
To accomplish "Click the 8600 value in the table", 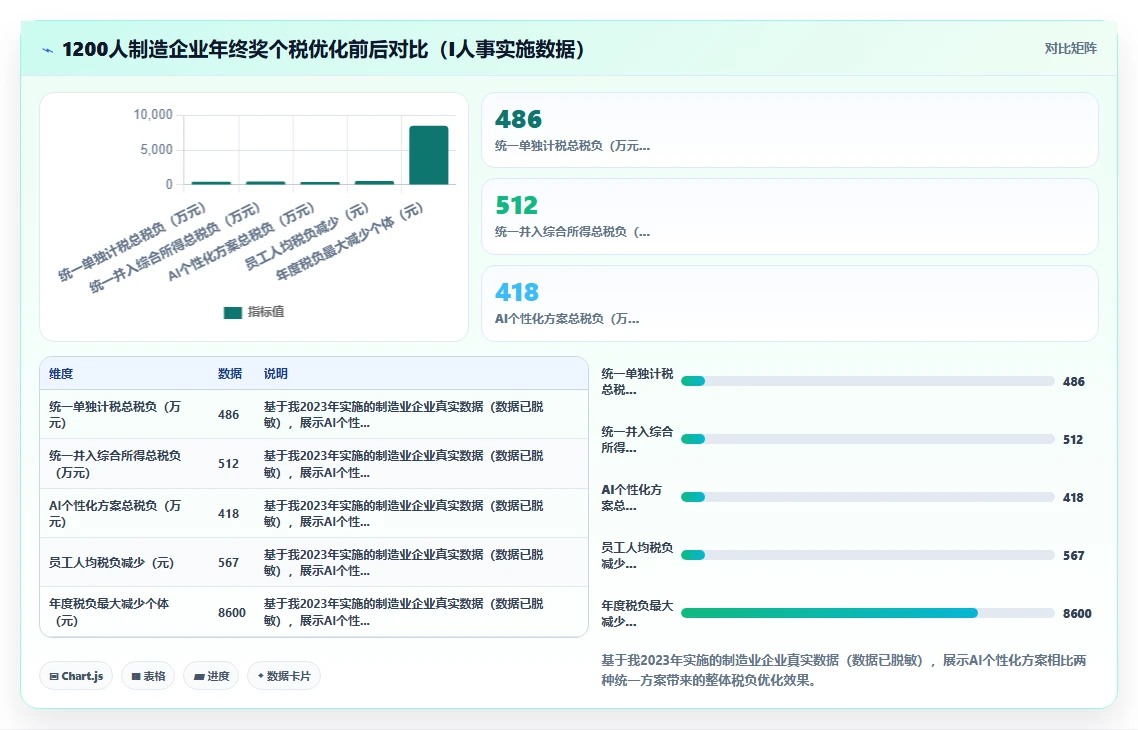I will pyautogui.click(x=232, y=612).
